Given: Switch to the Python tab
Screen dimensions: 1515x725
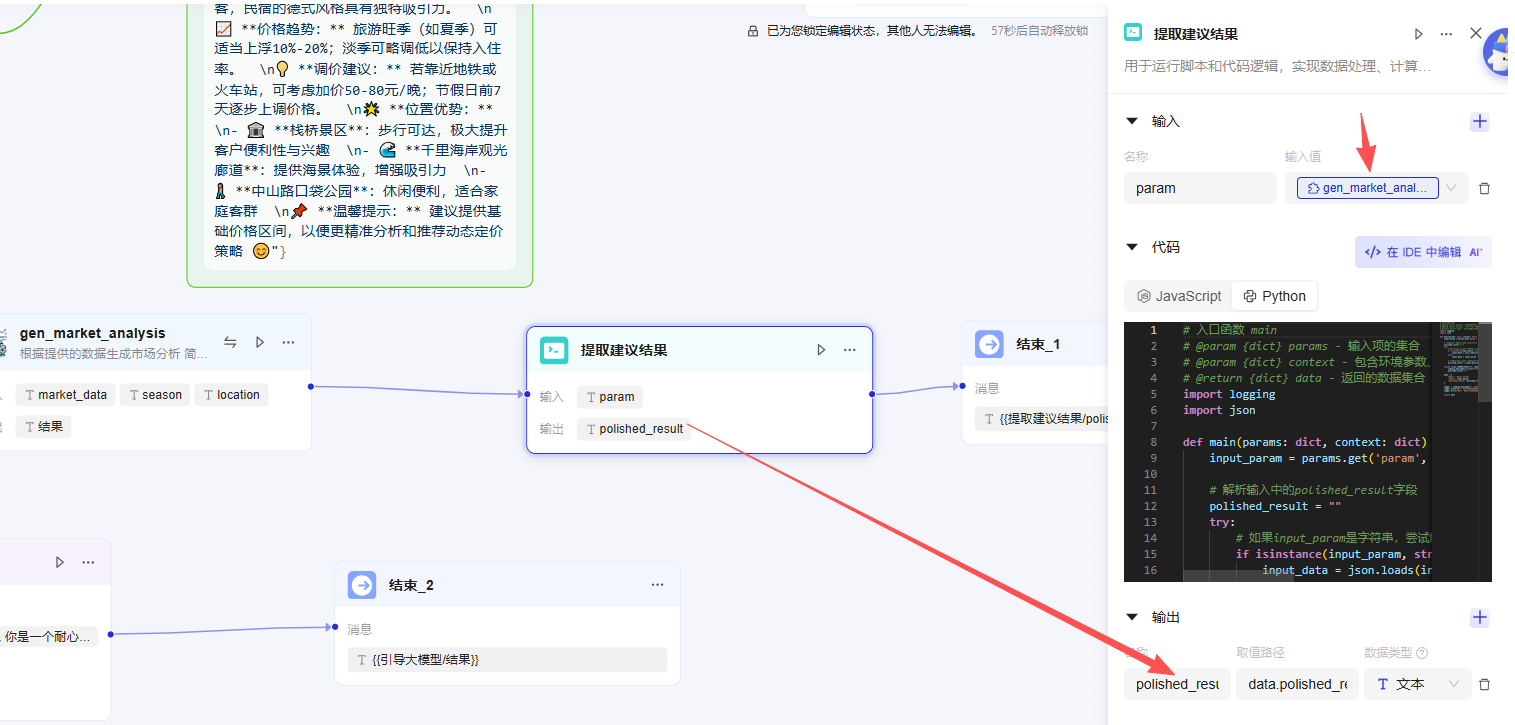Looking at the screenshot, I should click(1274, 296).
